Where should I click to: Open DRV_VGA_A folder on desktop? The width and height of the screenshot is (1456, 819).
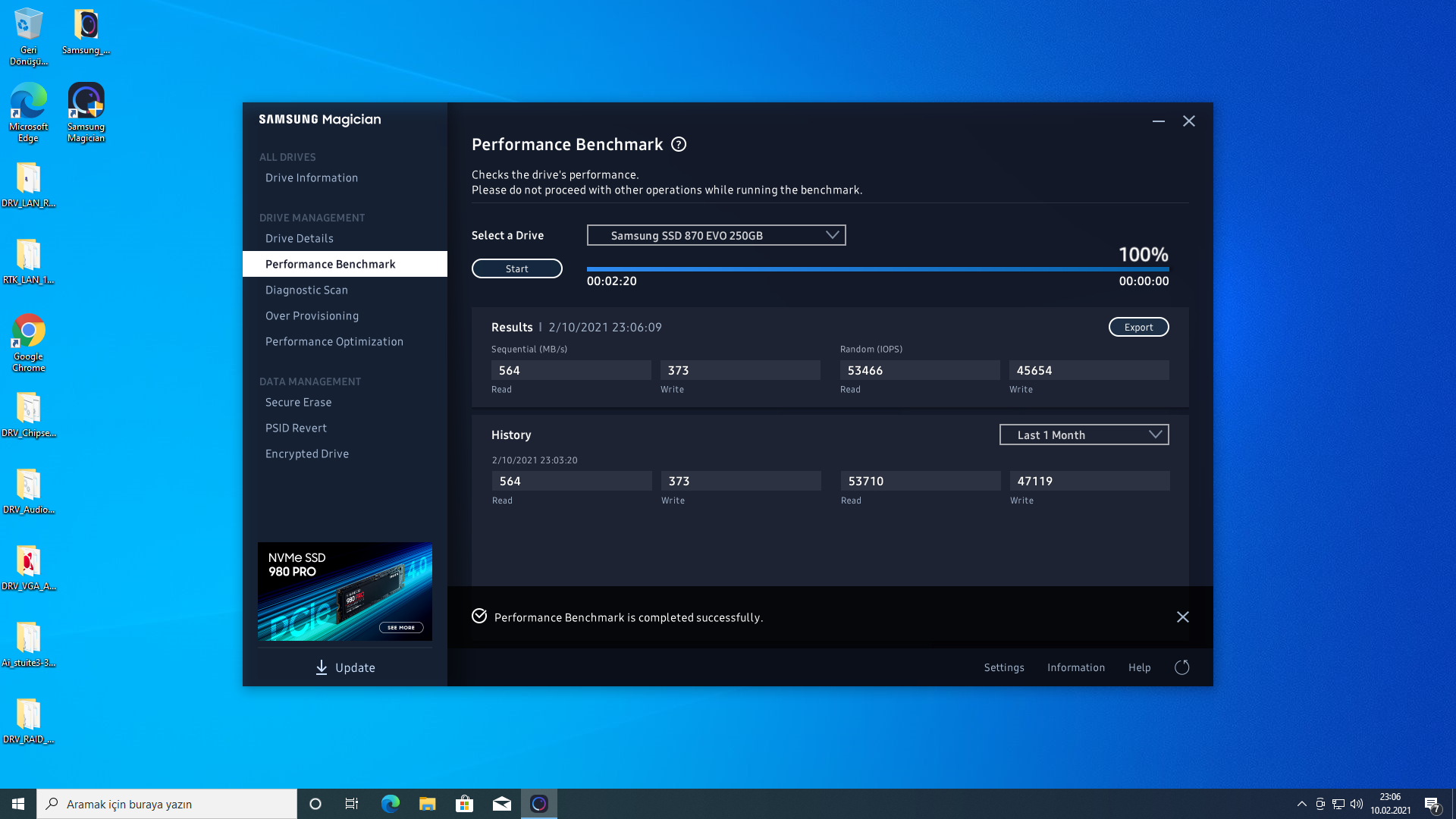coord(28,567)
